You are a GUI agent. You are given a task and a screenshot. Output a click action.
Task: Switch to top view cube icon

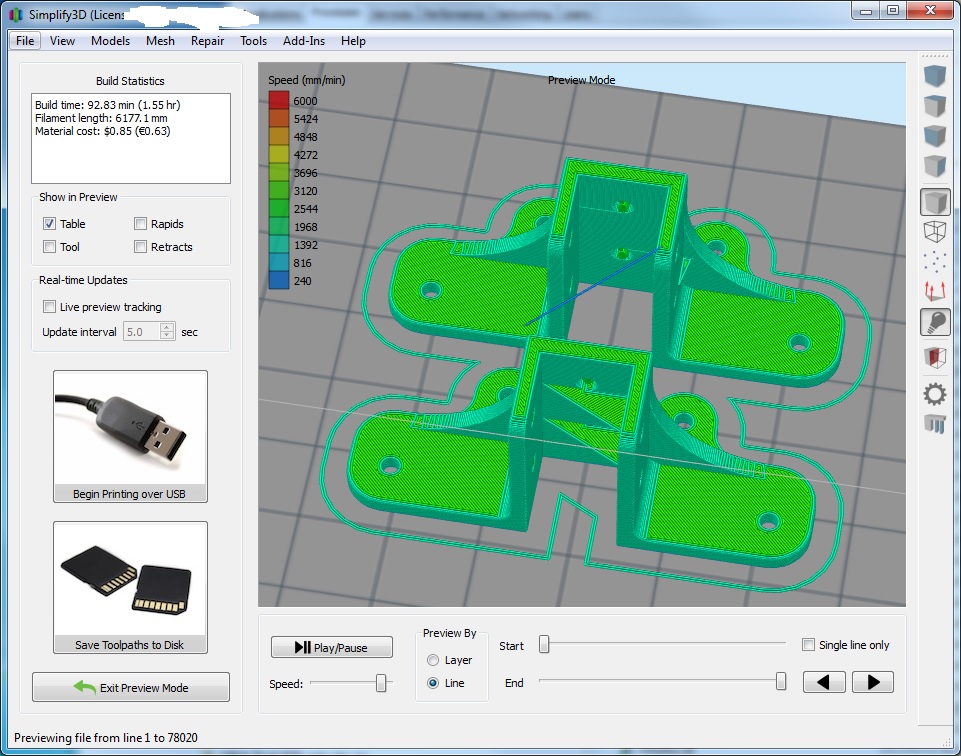(935, 106)
